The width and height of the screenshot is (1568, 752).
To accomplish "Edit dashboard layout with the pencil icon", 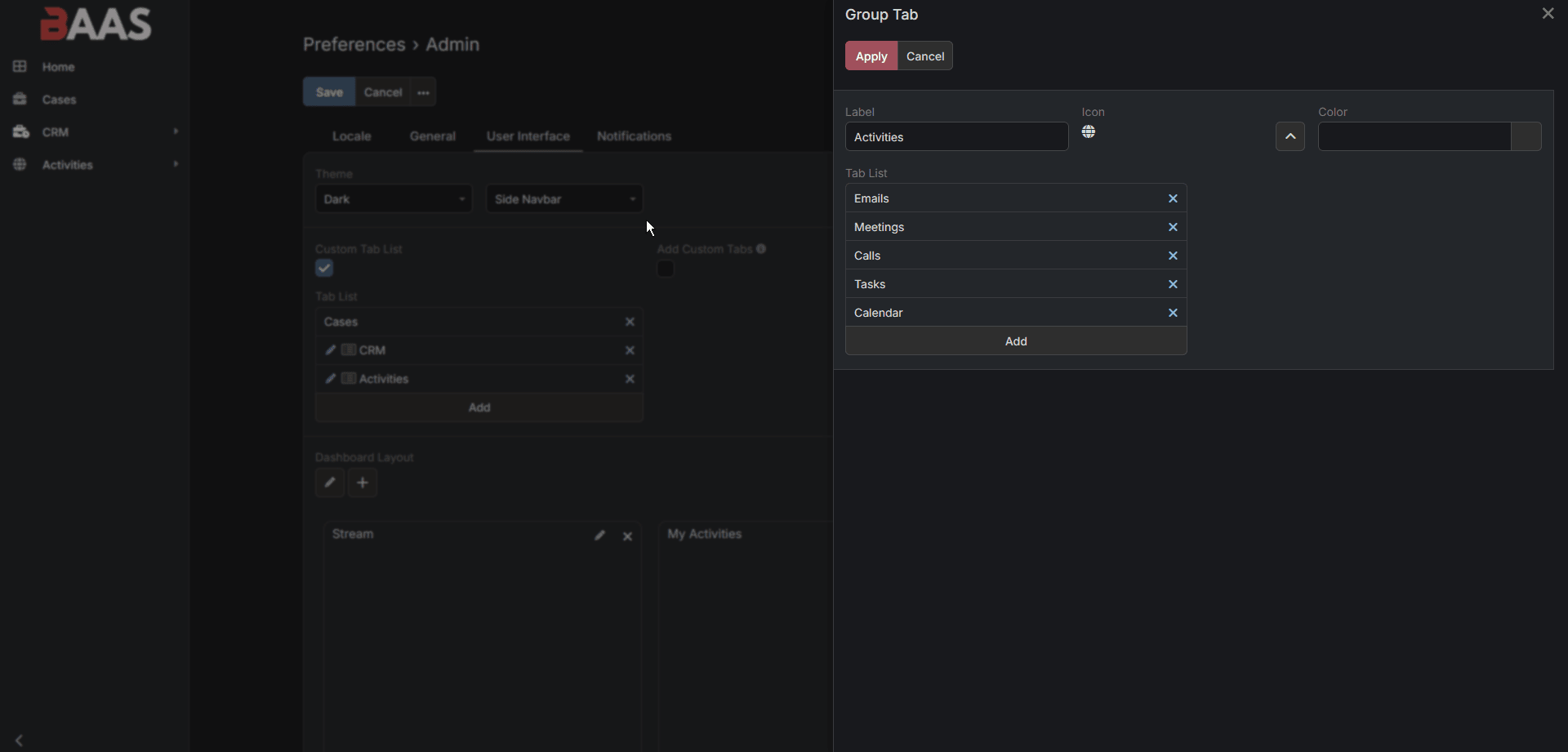I will 330,483.
